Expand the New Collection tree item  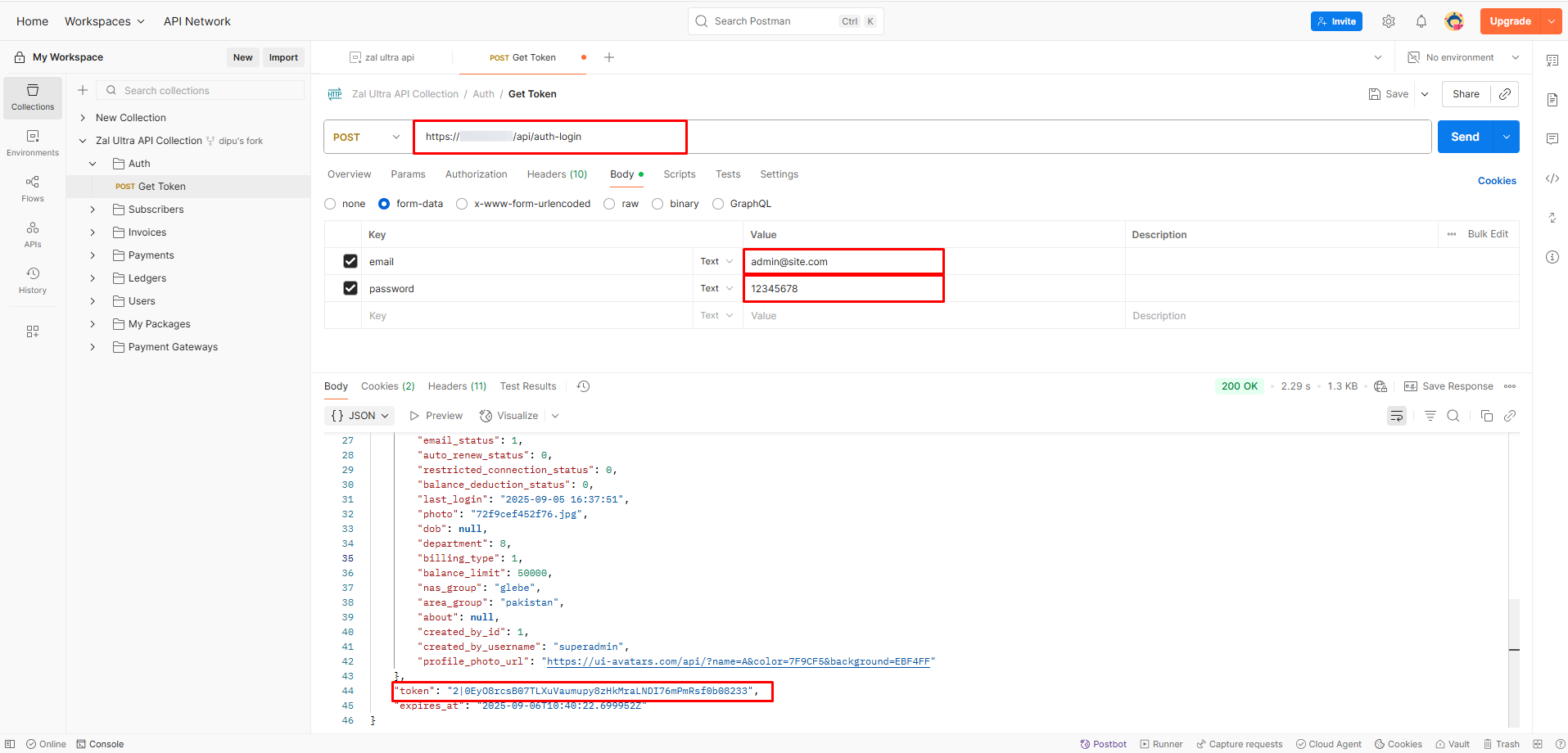[x=83, y=118]
